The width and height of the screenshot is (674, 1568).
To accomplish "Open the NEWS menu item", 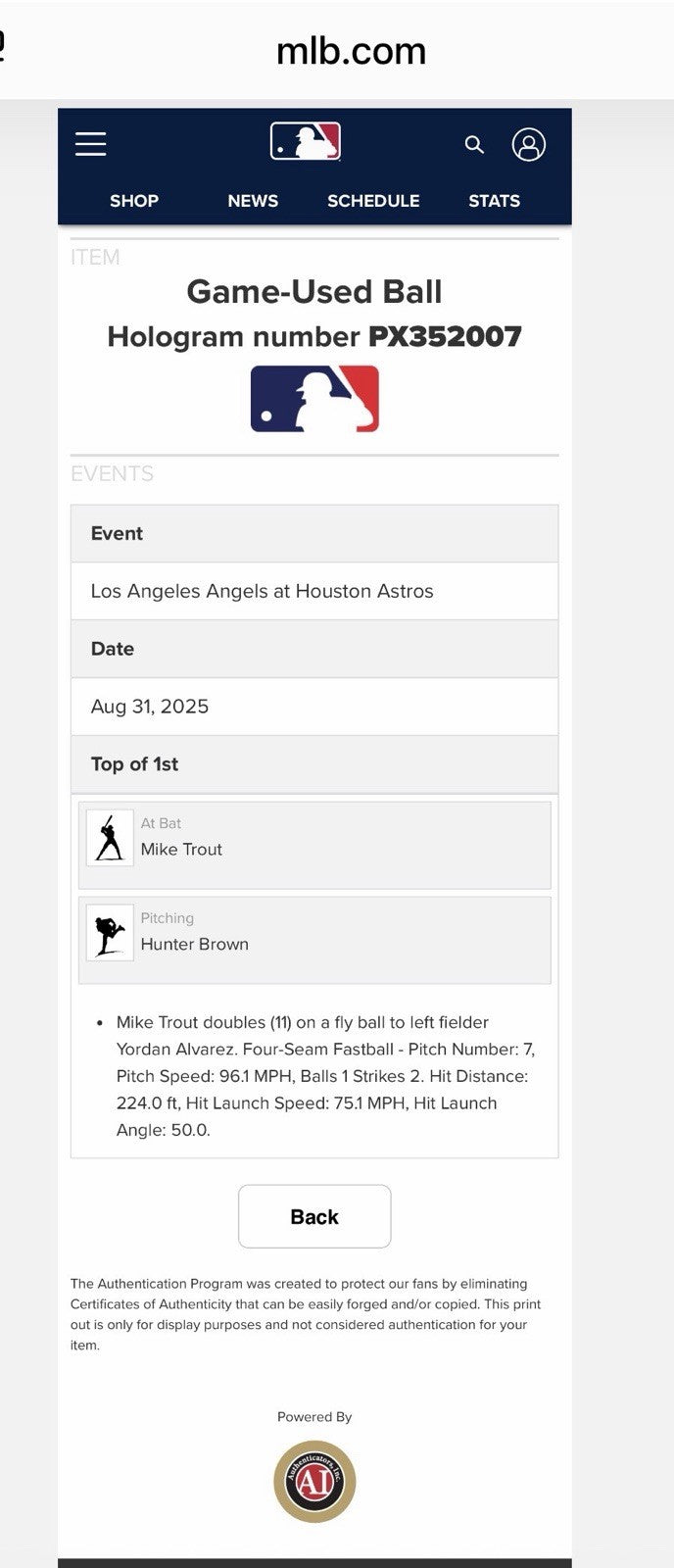I will click(253, 201).
